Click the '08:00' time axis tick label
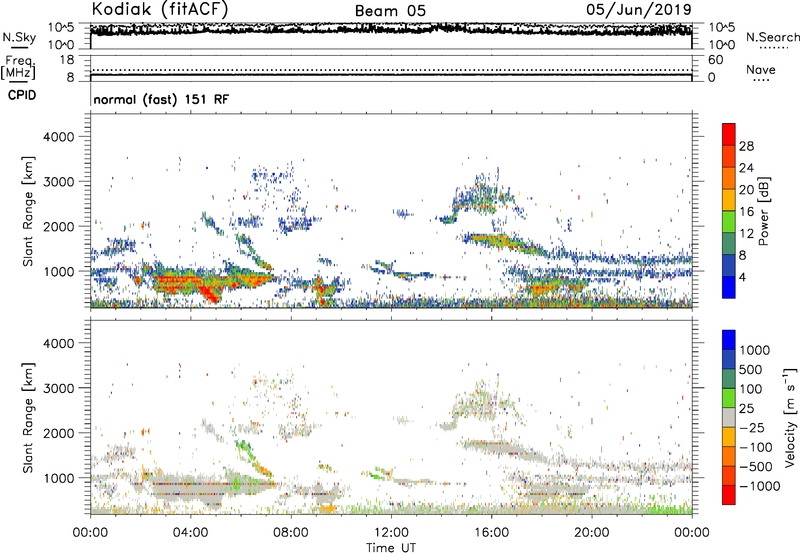Screen dimensions: 800x554 pyautogui.click(x=291, y=533)
